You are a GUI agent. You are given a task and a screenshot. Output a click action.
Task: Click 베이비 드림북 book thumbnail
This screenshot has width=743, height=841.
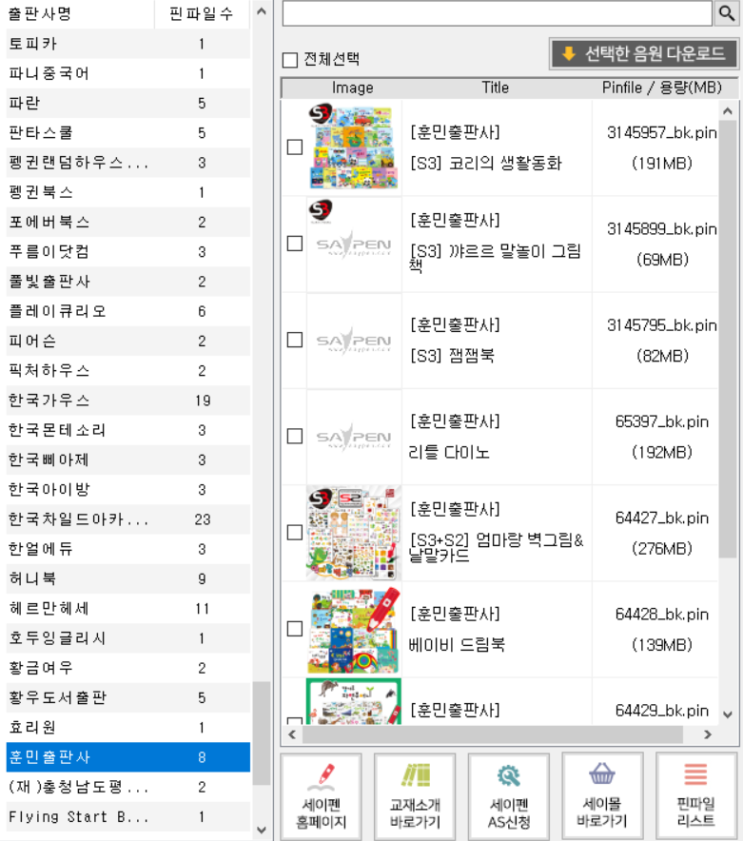coord(354,630)
